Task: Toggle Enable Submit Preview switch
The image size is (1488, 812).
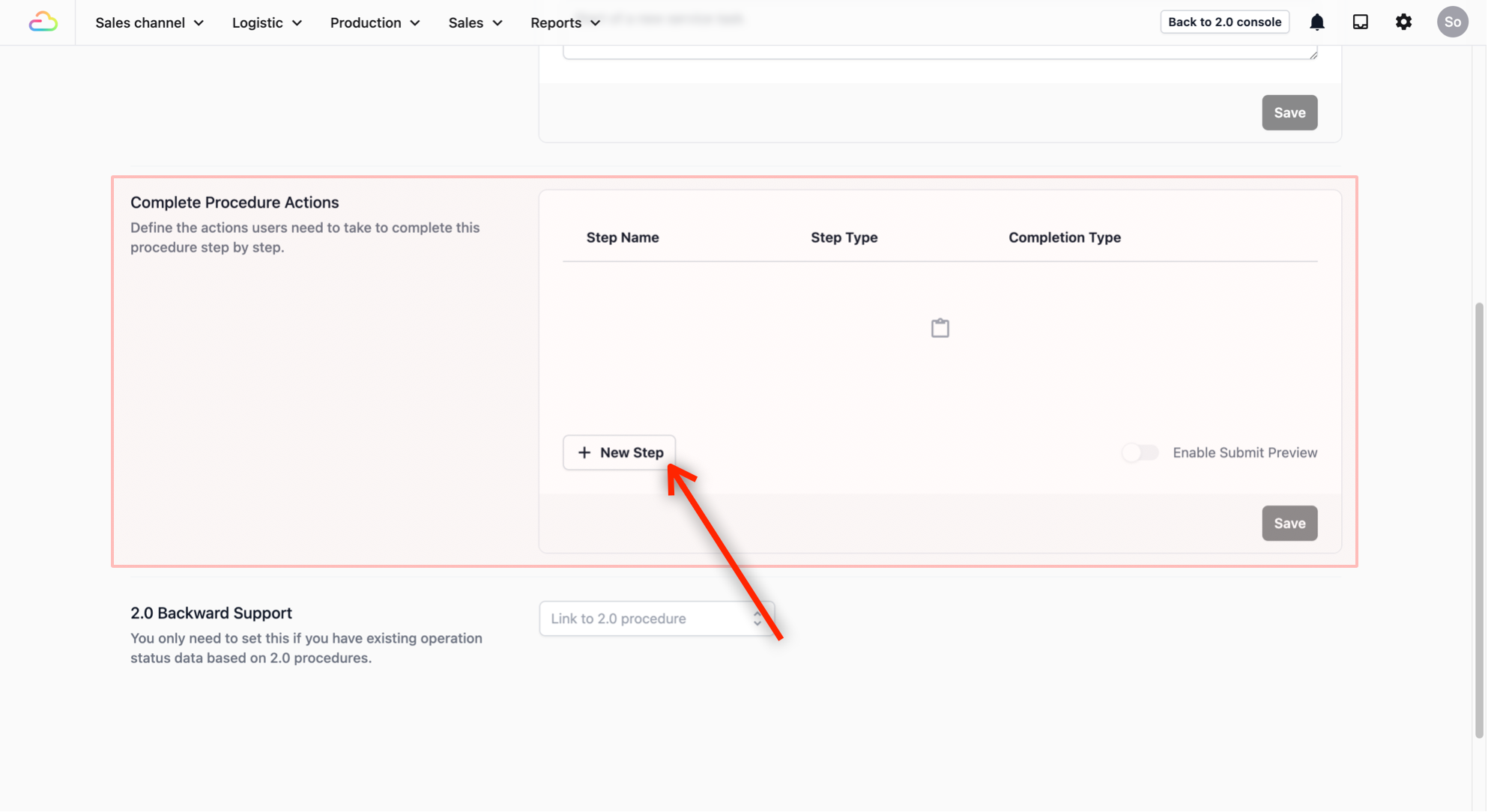Action: (1140, 452)
